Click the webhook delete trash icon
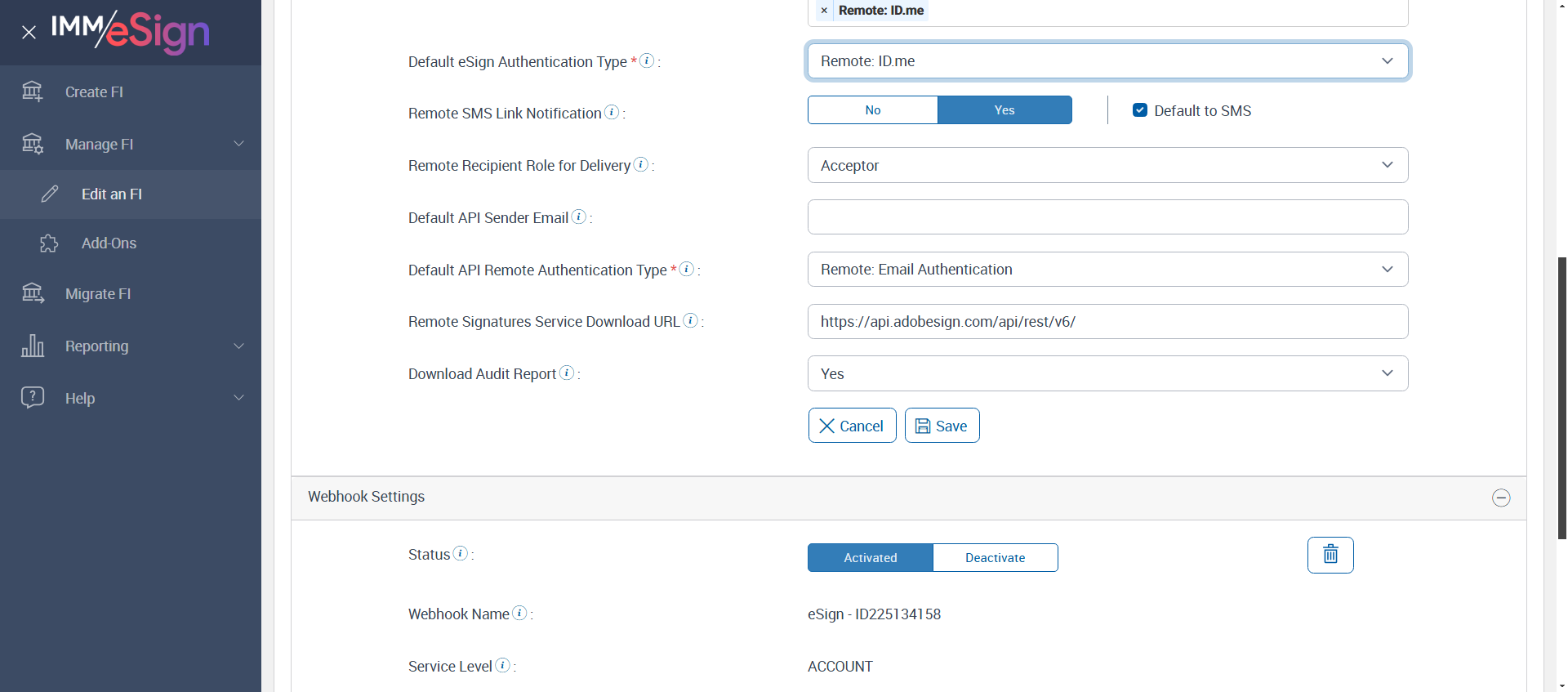 tap(1330, 555)
